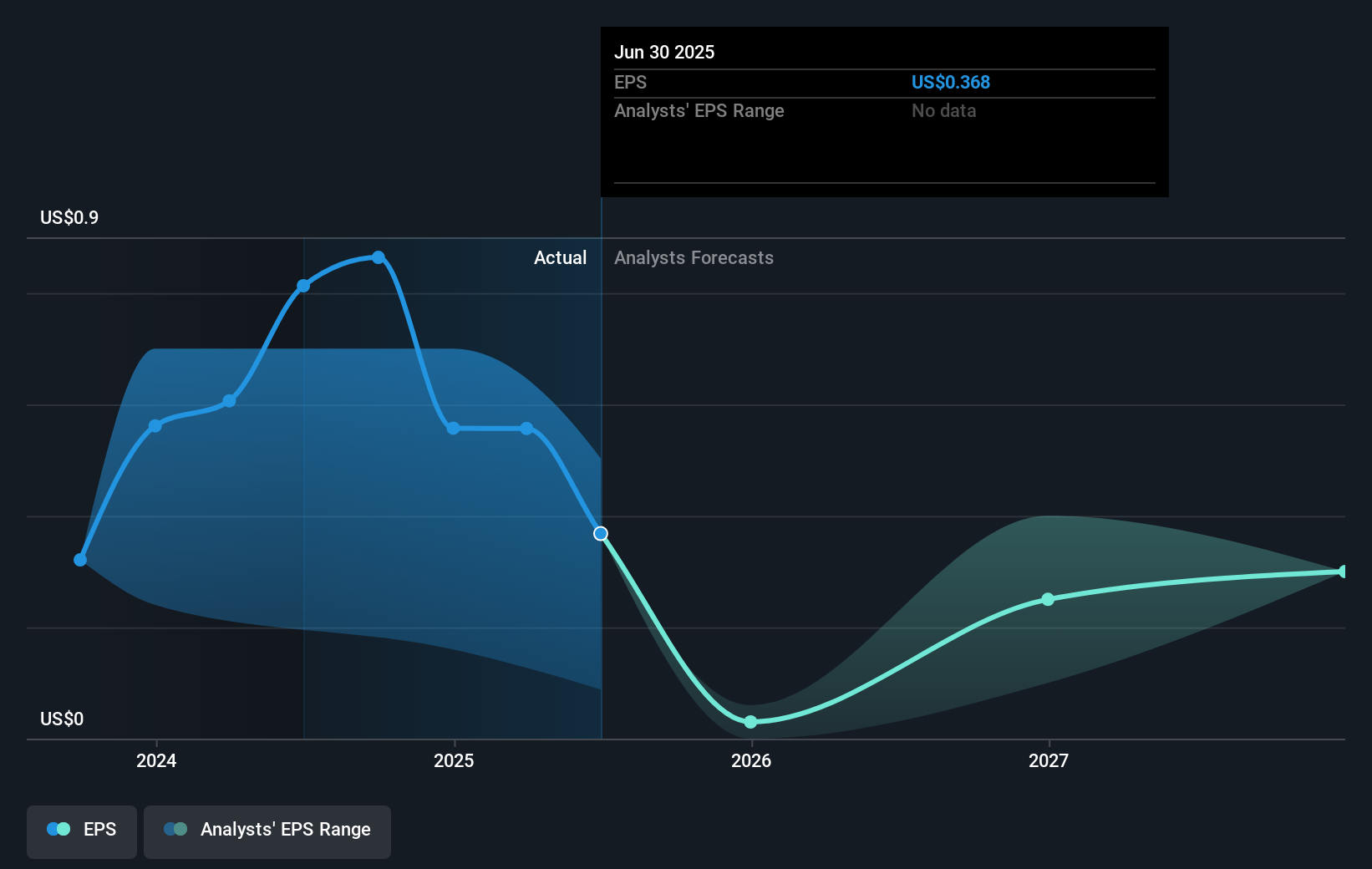Viewport: 1372px width, 869px height.
Task: Click the EPS data point in mid-2024
Action: pos(303,286)
